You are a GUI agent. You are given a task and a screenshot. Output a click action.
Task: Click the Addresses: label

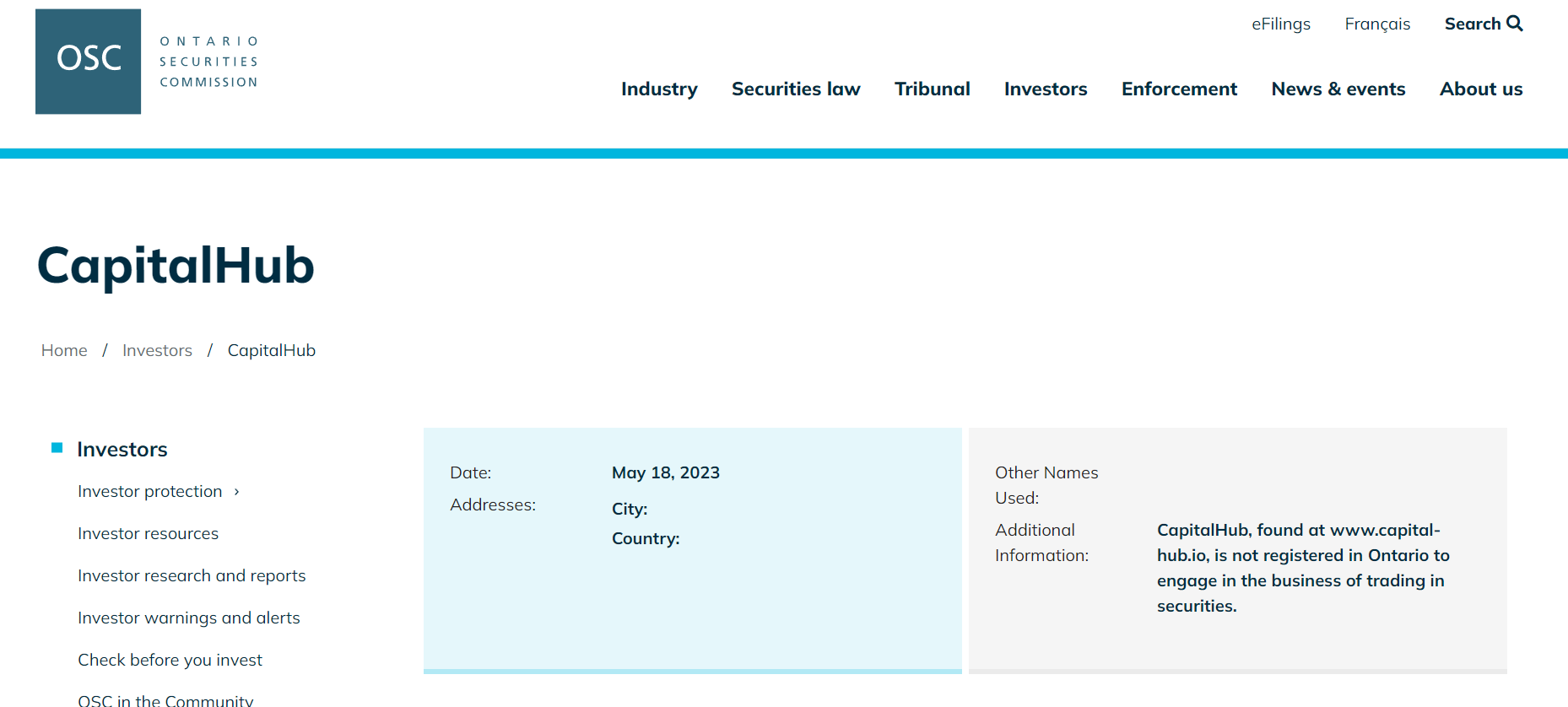click(x=493, y=505)
